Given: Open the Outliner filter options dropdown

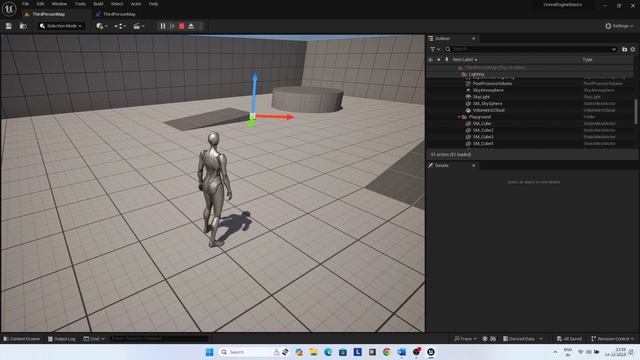Looking at the screenshot, I should pyautogui.click(x=435, y=49).
